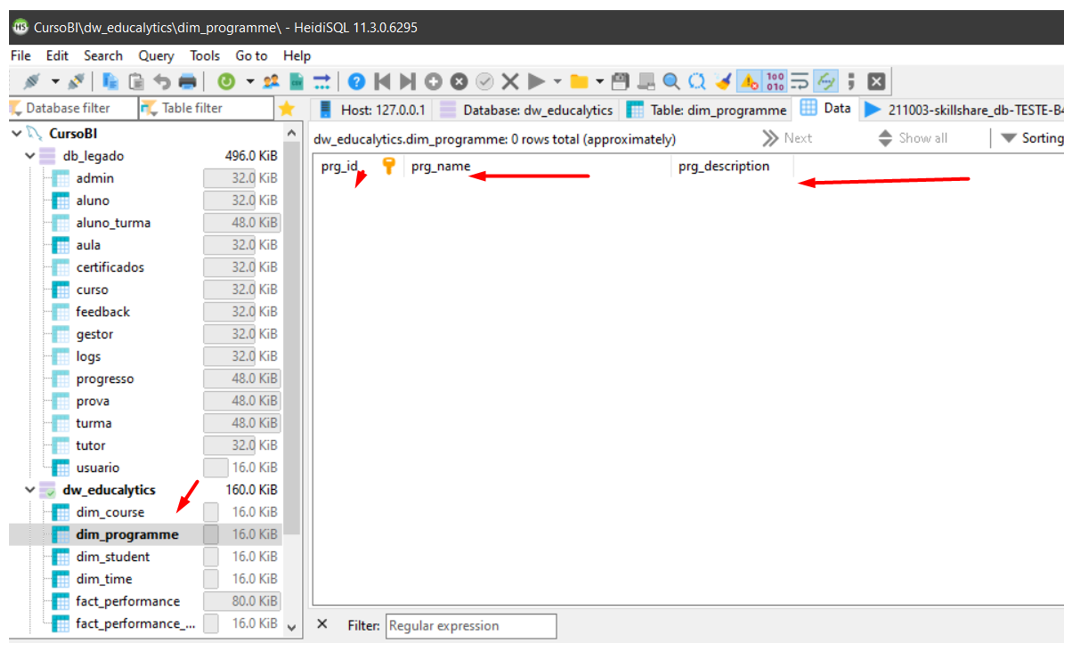This screenshot has width=1074, height=647.
Task: Toggle wrap long lines icon
Action: tap(799, 81)
